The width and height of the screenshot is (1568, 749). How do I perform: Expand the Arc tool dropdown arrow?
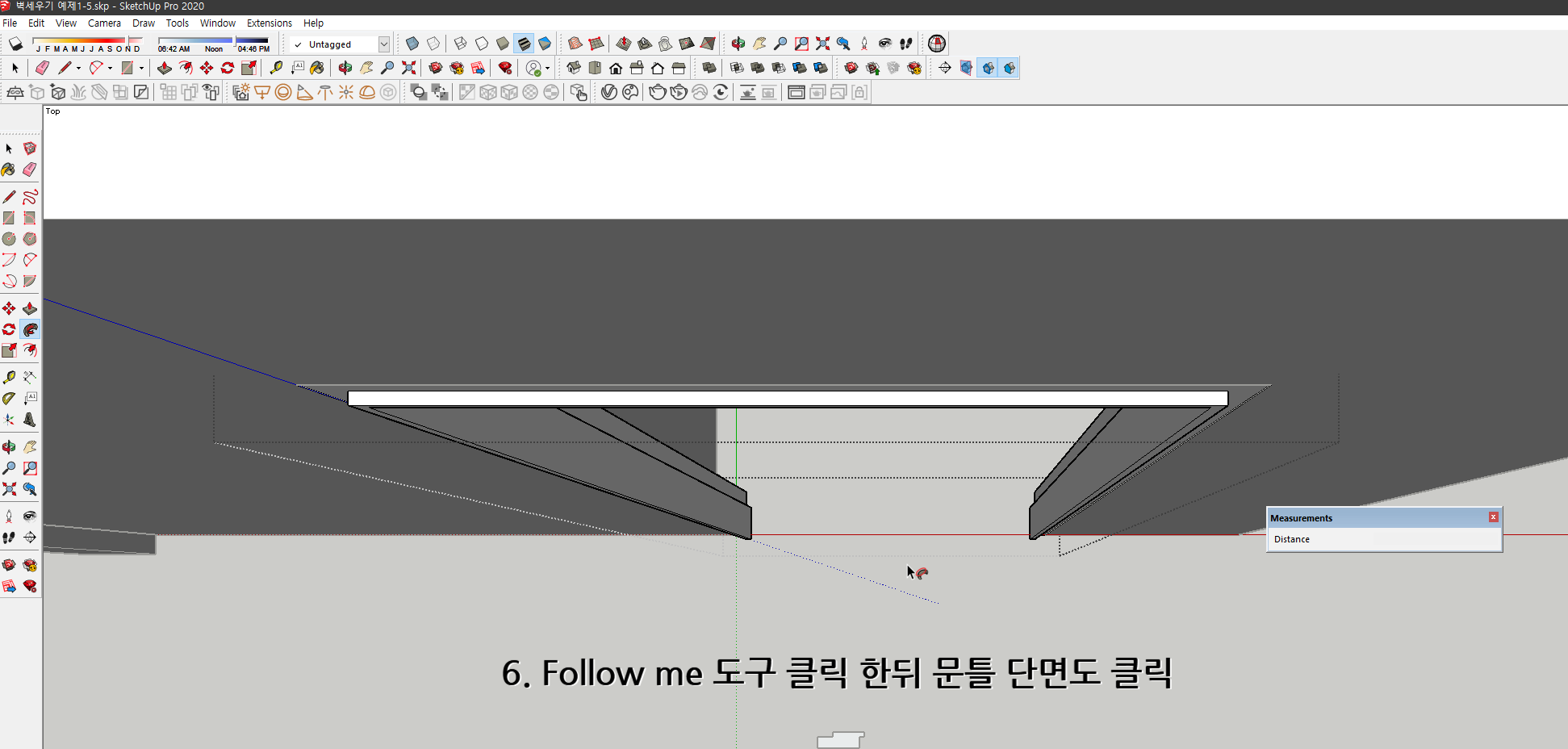[x=110, y=69]
